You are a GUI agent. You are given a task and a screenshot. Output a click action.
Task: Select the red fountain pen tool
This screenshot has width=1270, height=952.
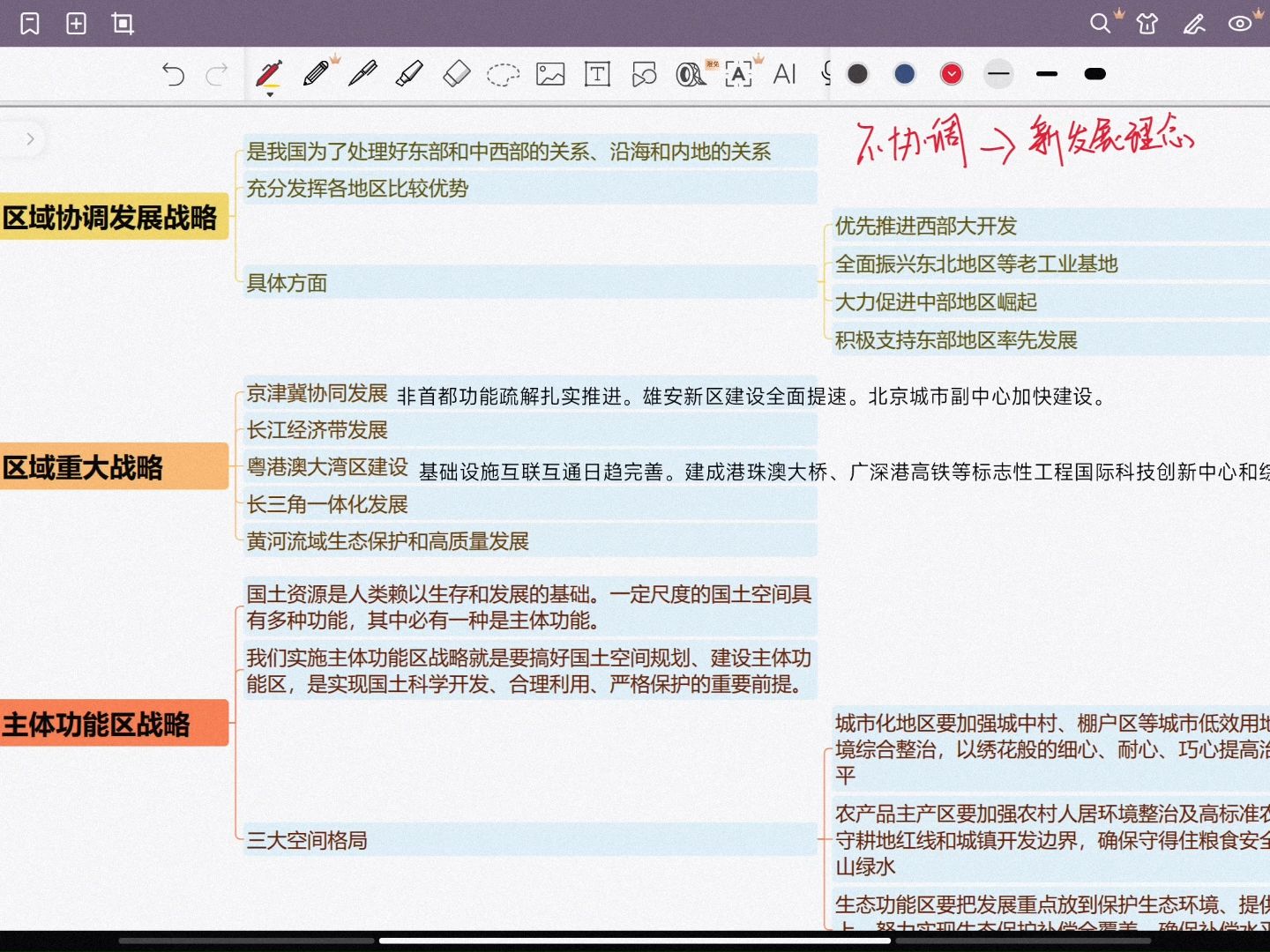pyautogui.click(x=269, y=73)
